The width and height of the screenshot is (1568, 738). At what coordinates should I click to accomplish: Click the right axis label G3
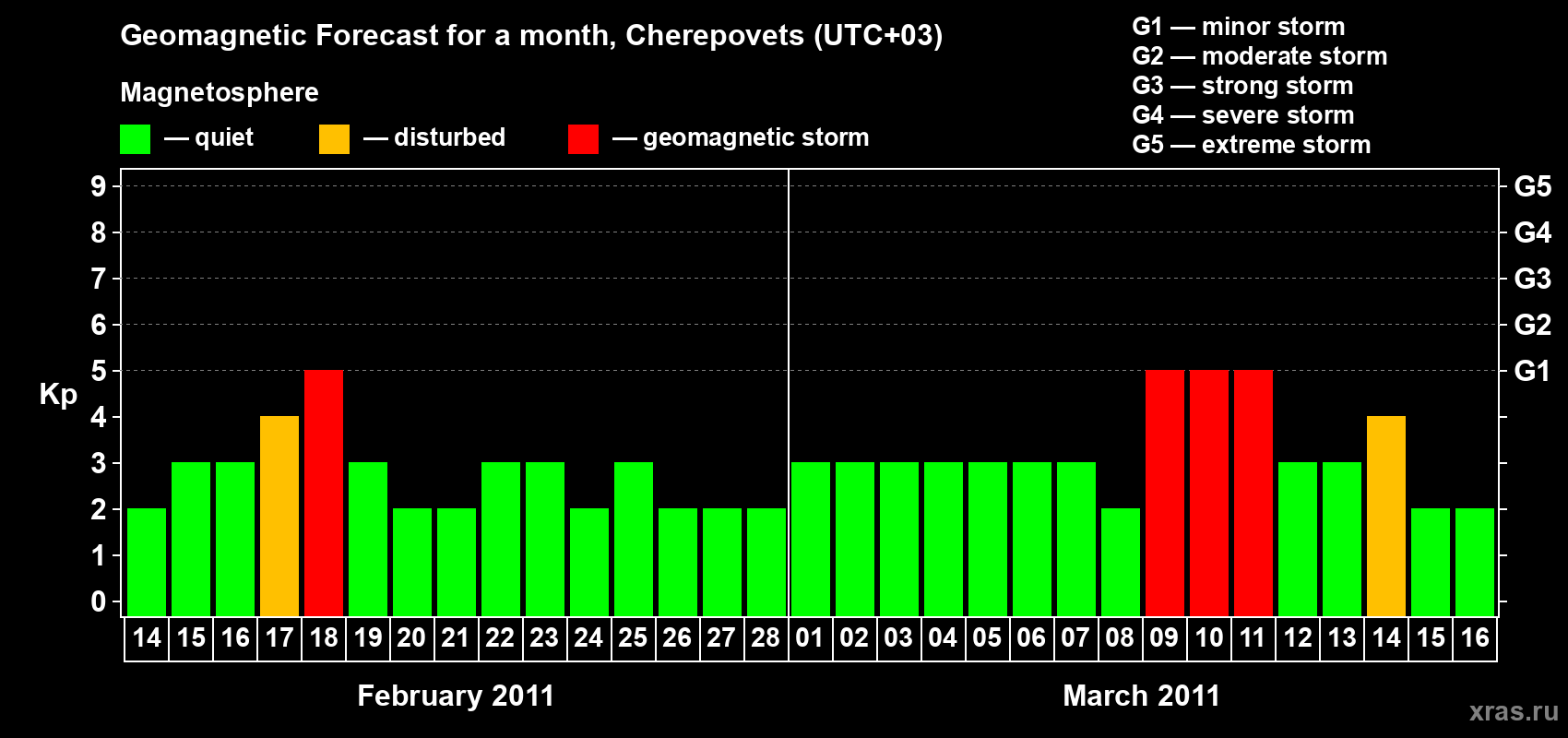click(x=1533, y=279)
